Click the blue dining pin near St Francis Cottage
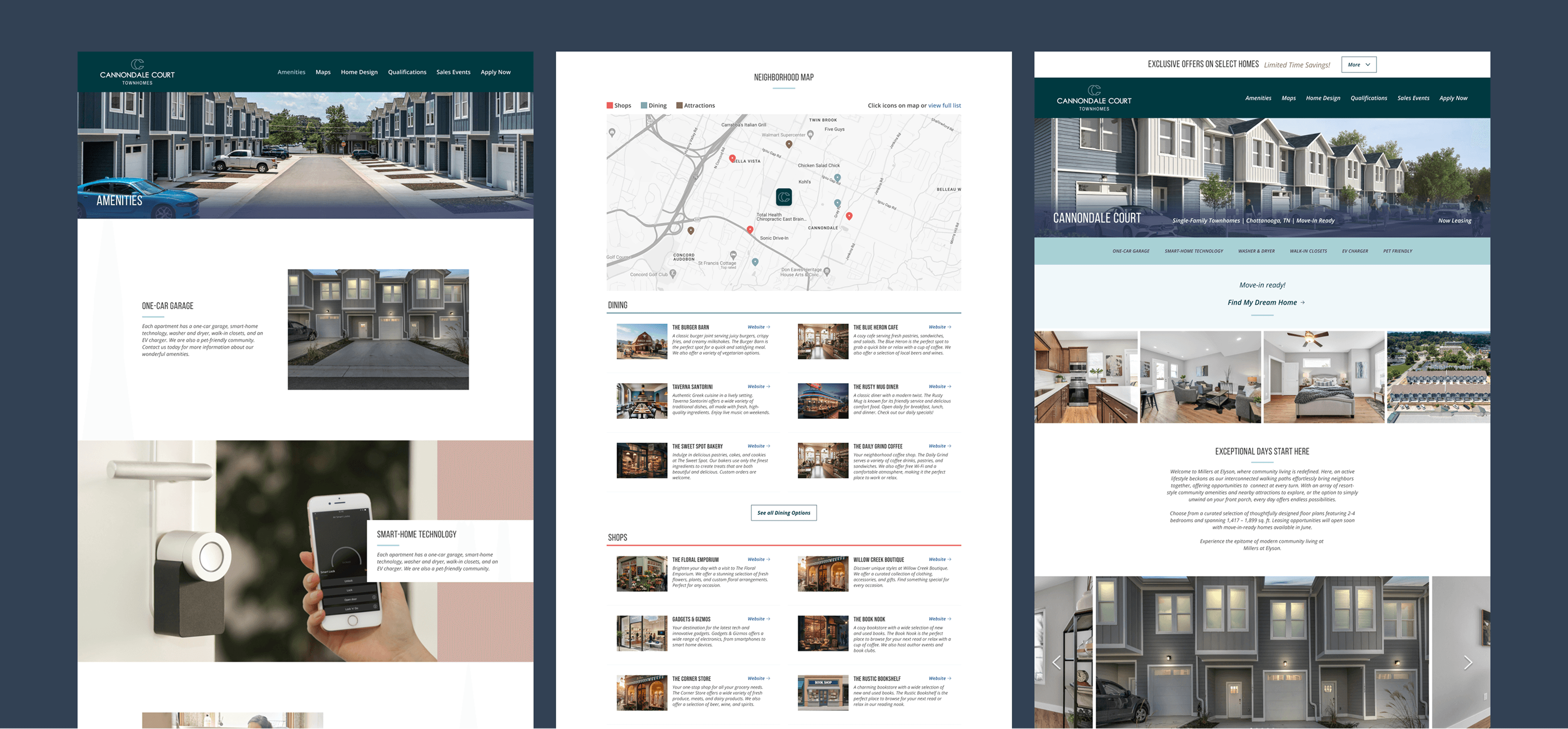 (755, 262)
